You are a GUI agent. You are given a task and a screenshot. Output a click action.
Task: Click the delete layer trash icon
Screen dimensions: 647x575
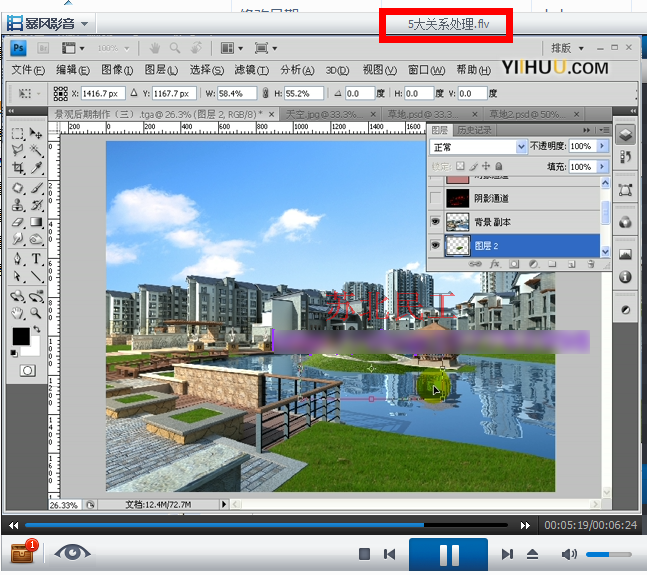coord(591,264)
